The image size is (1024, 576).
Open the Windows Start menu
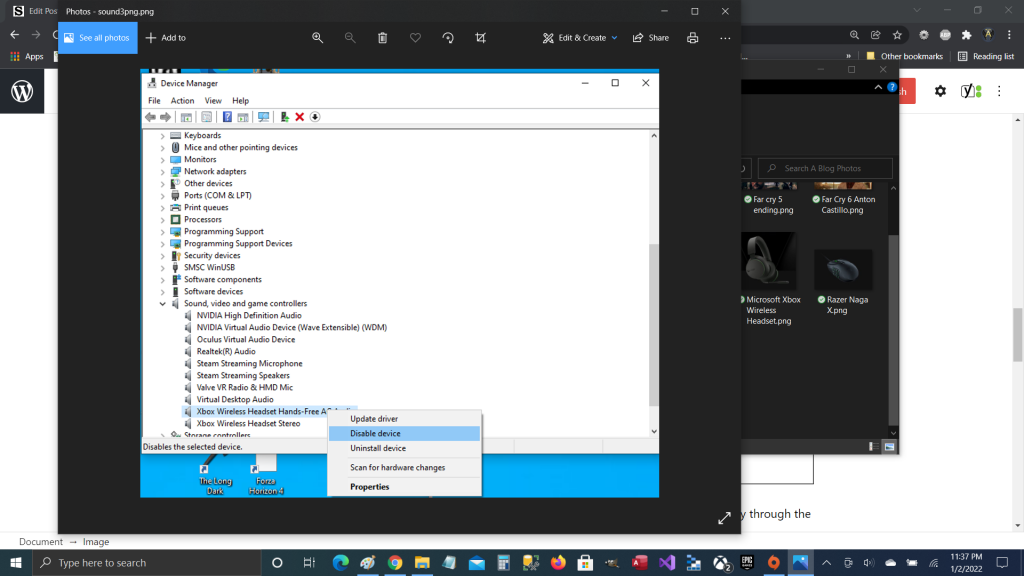pyautogui.click(x=16, y=562)
